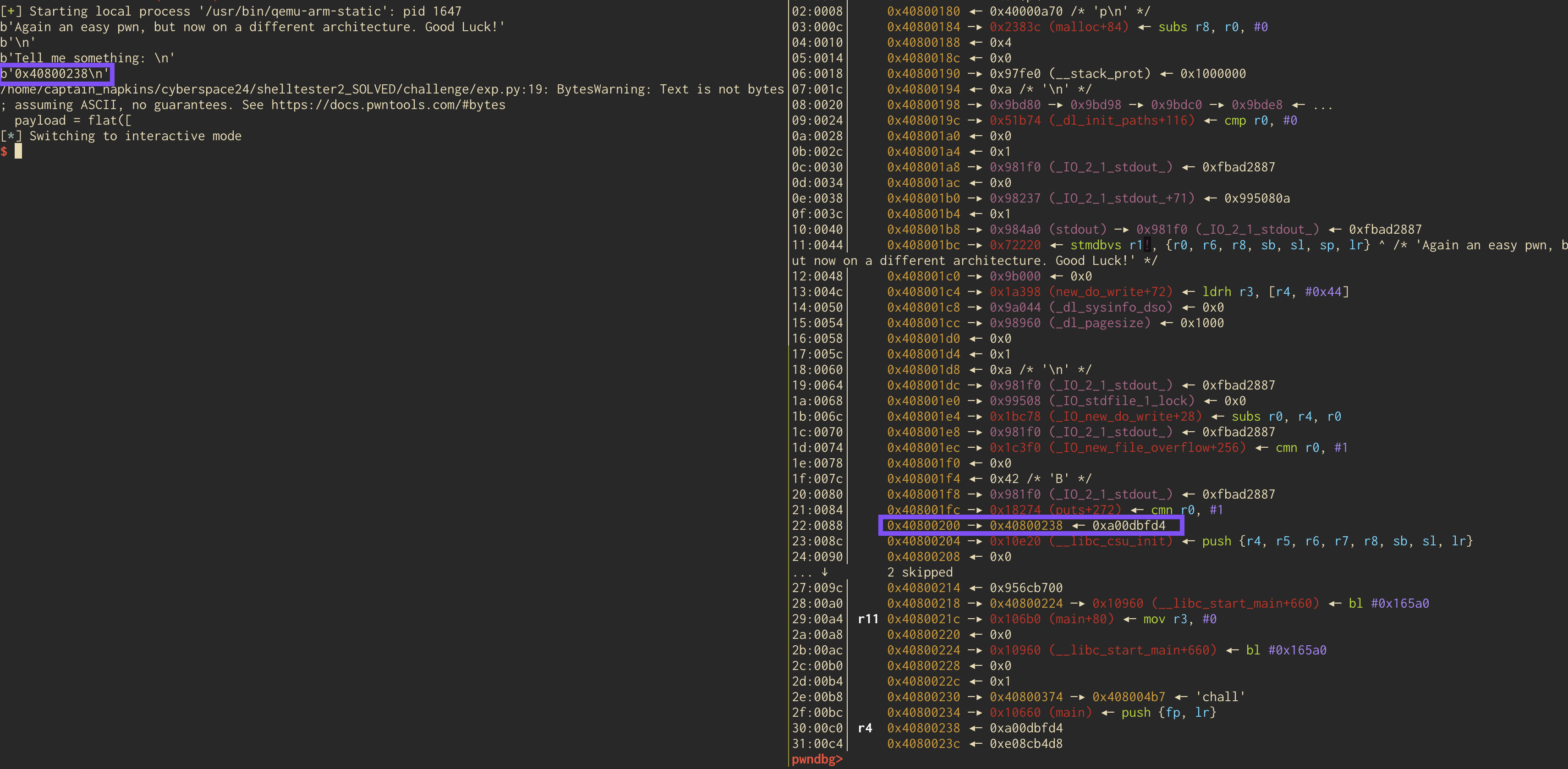Viewport: 1568px width, 769px height.
Task: Click the down arrow beside skipped entries
Action: (824, 572)
